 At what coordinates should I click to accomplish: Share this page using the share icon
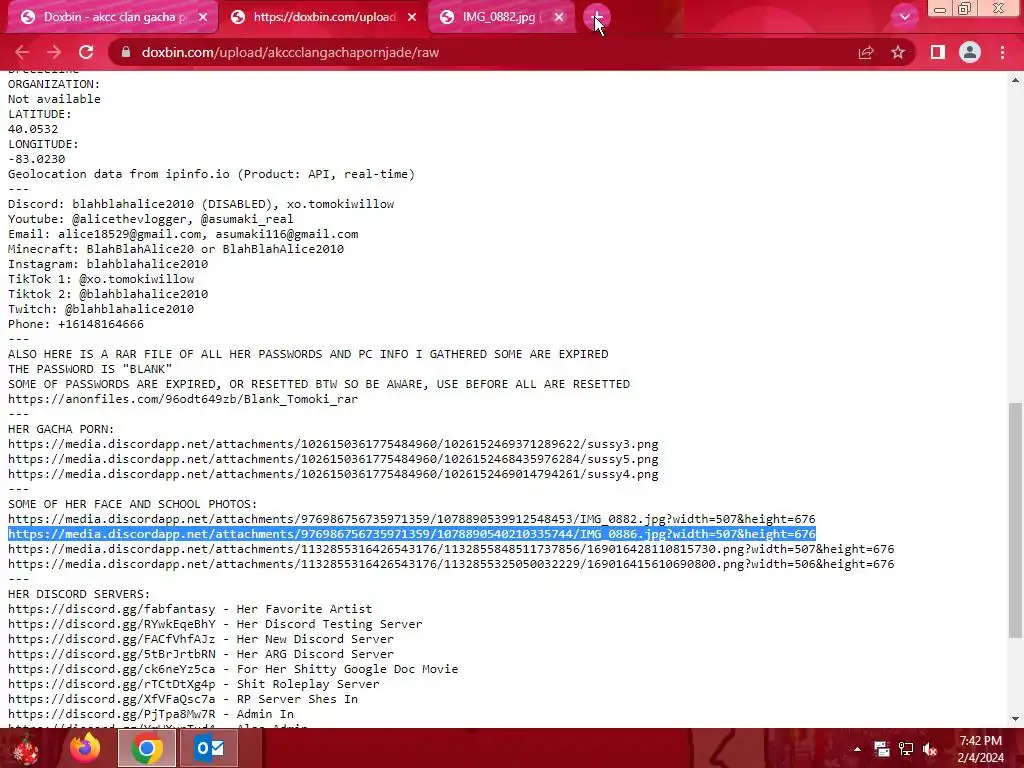[x=866, y=52]
